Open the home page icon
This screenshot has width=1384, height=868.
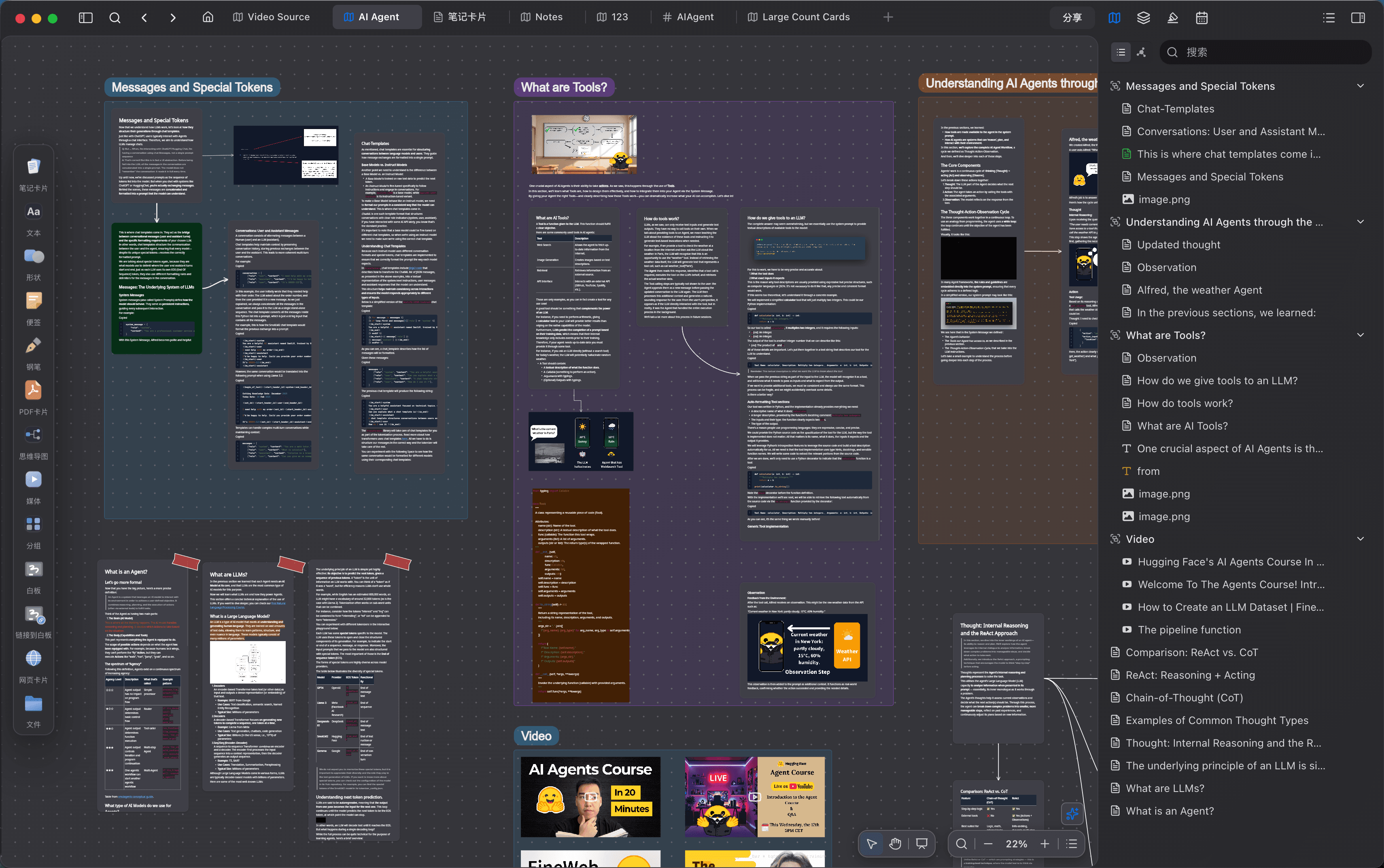tap(208, 17)
